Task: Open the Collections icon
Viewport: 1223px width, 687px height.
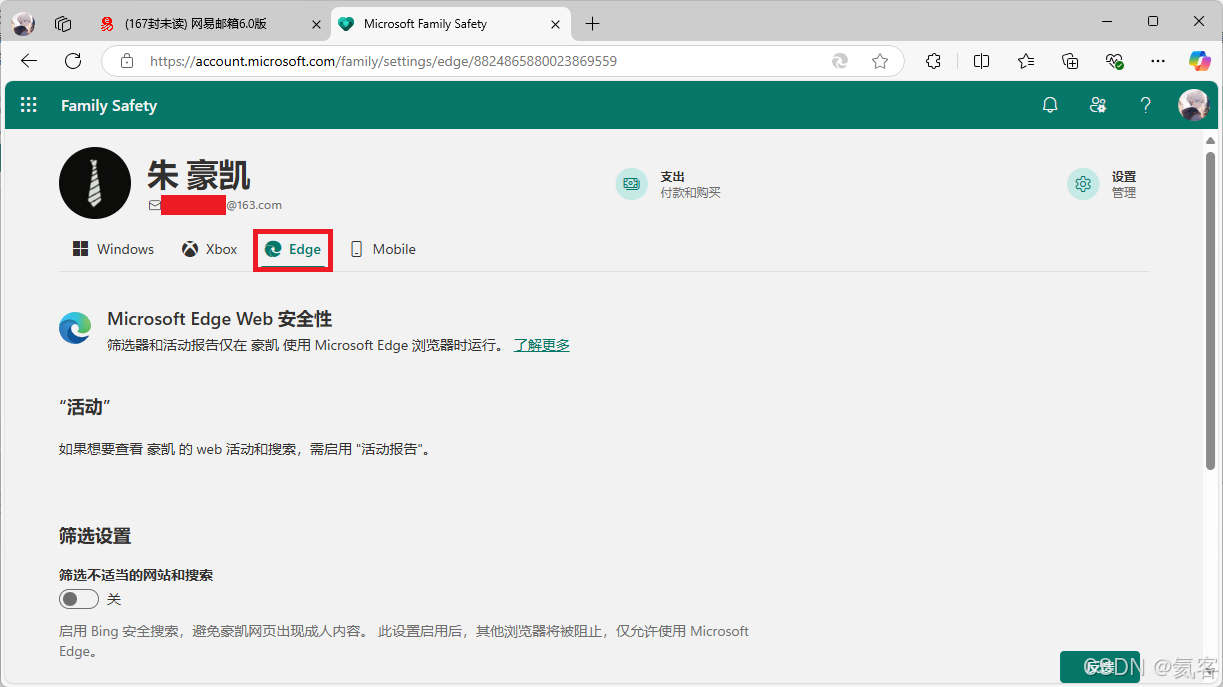Action: 1070,61
